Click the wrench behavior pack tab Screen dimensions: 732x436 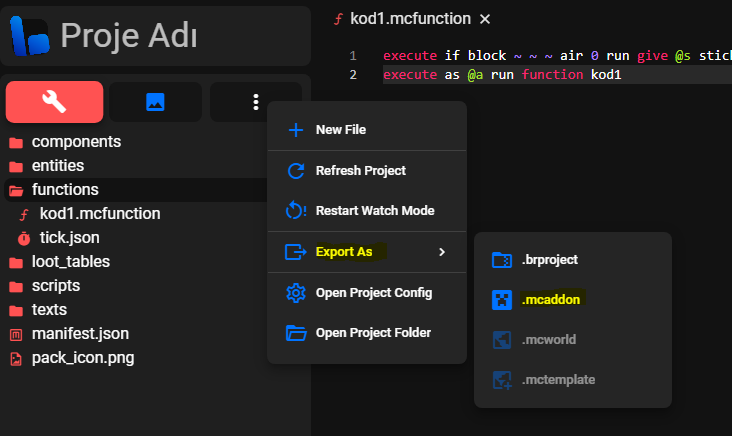point(54,102)
